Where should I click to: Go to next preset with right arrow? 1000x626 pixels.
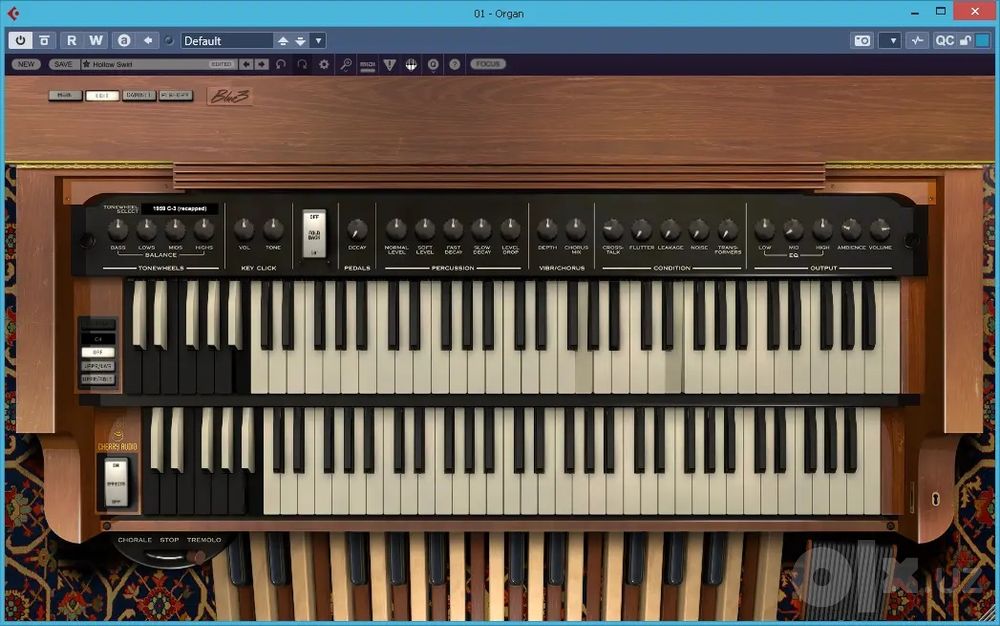(261, 64)
